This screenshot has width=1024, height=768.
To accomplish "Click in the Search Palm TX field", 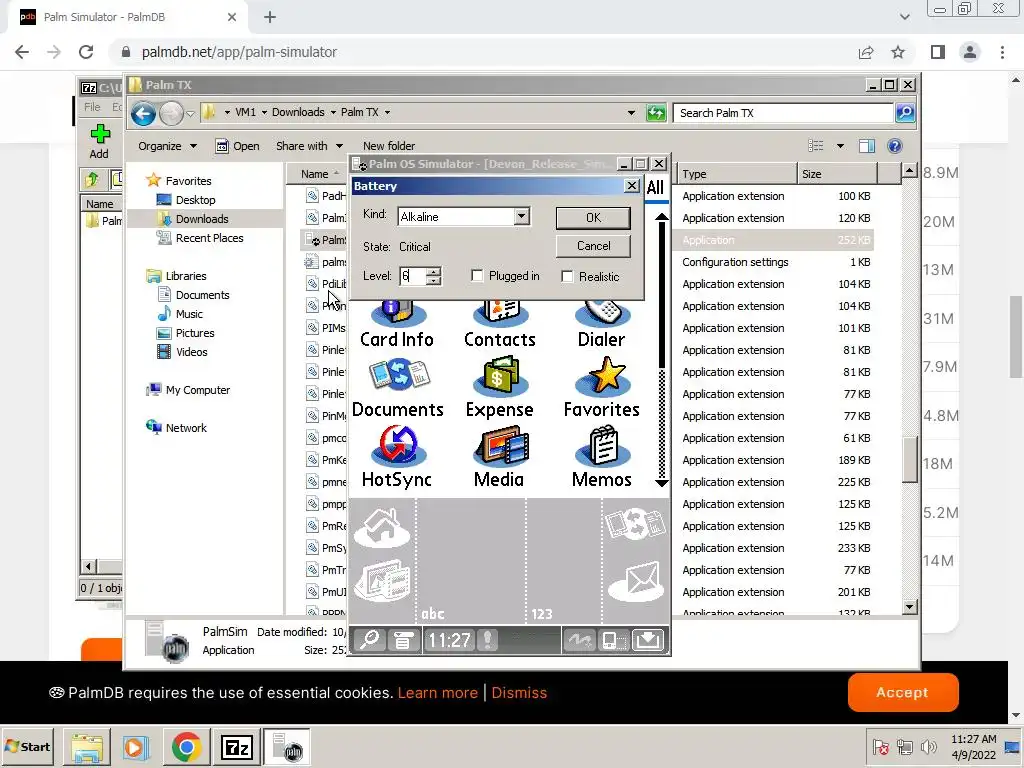I will [x=784, y=113].
